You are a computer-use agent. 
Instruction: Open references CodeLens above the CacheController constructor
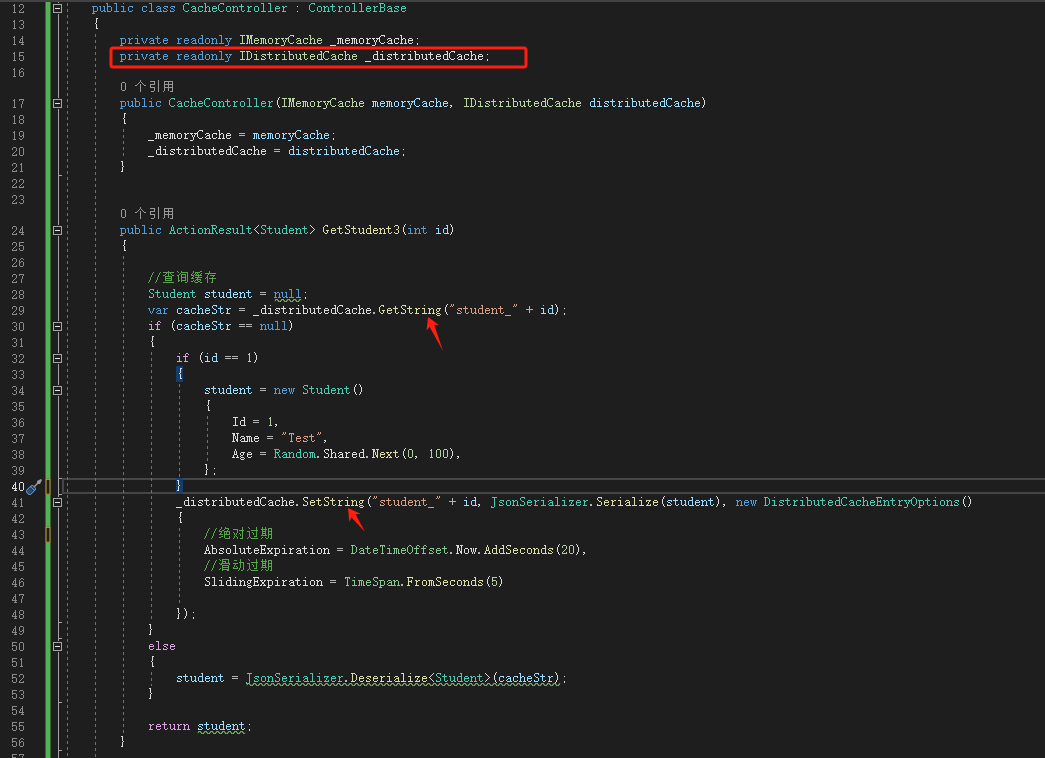pos(147,87)
